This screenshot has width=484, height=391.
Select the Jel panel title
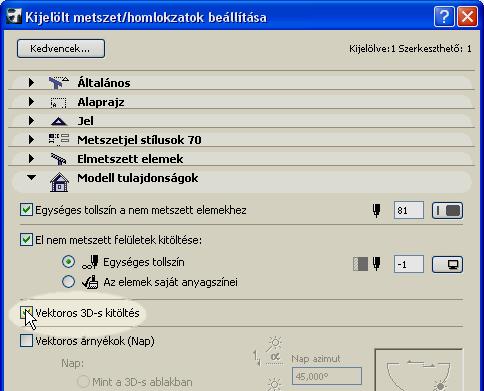pos(85,121)
